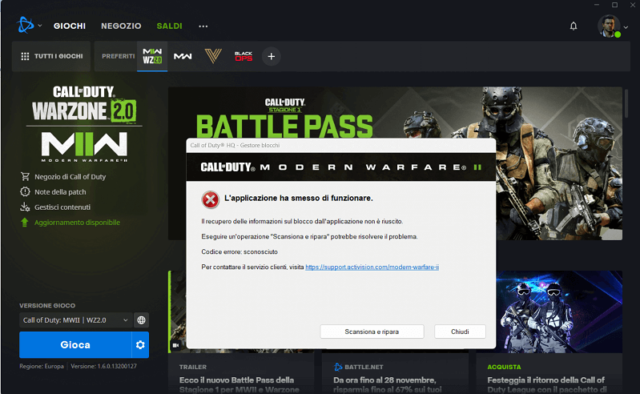Select the MWII WZ2.0 game tab icon
This screenshot has width=640, height=394.
tap(152, 56)
